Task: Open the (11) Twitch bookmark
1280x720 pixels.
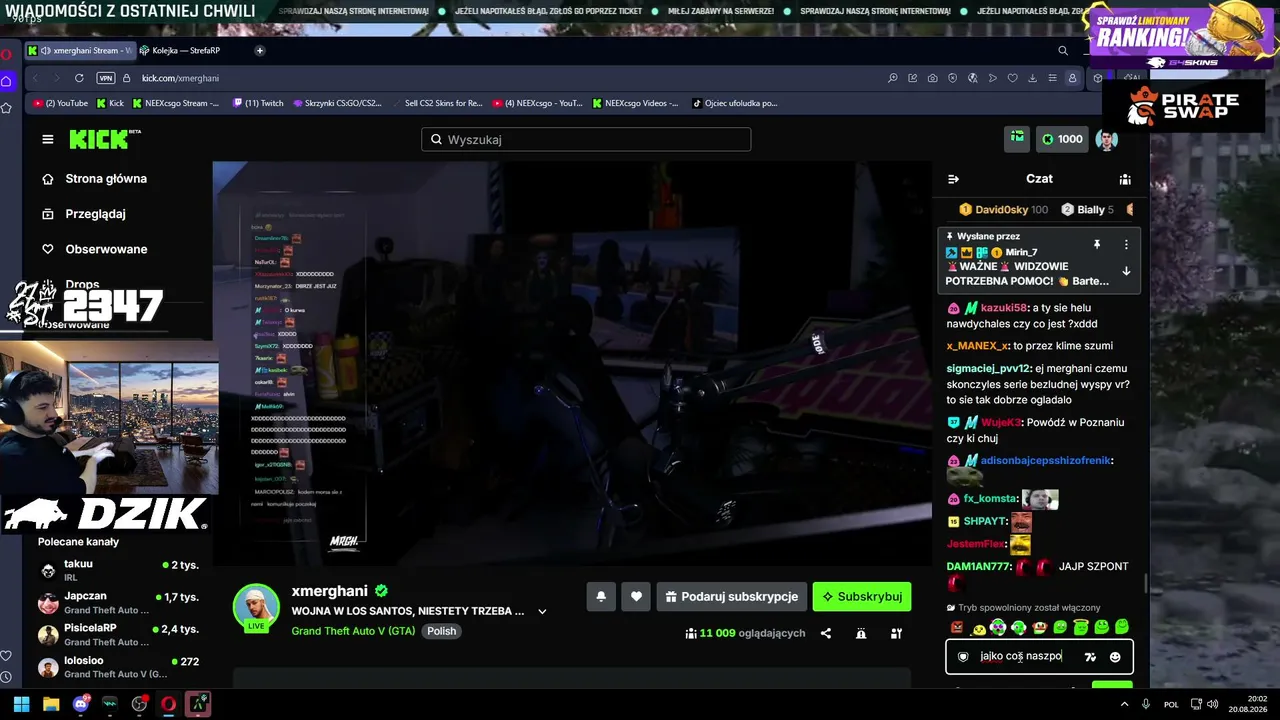Action: (258, 103)
